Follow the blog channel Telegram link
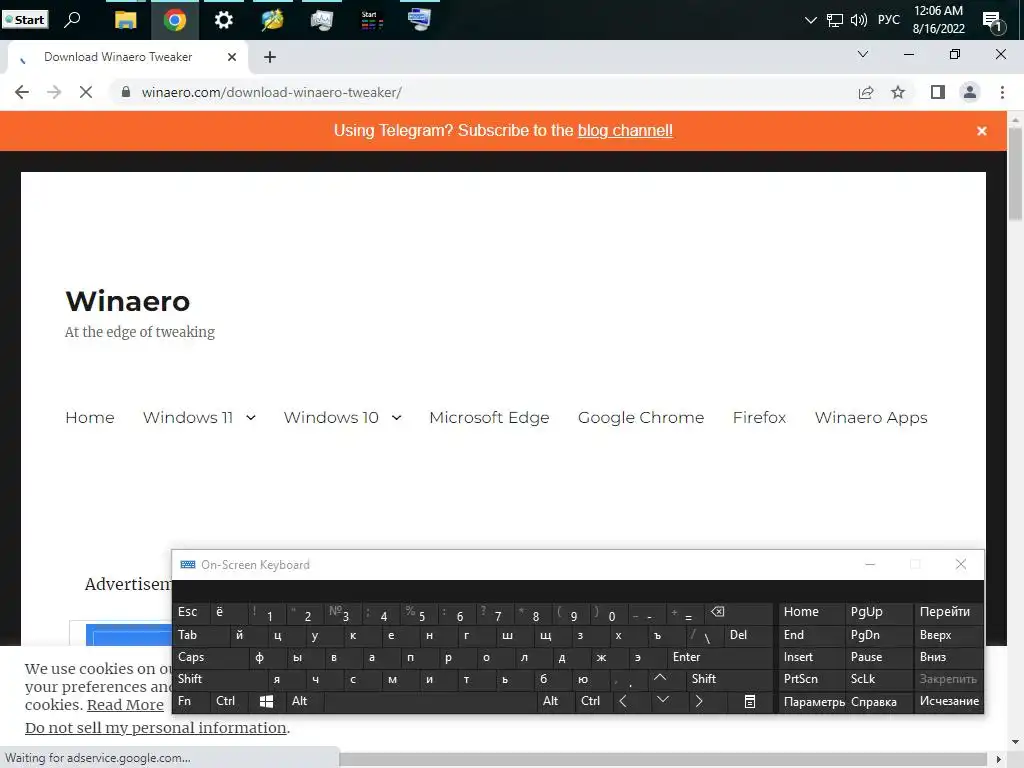The height and width of the screenshot is (768, 1024). [x=625, y=131]
